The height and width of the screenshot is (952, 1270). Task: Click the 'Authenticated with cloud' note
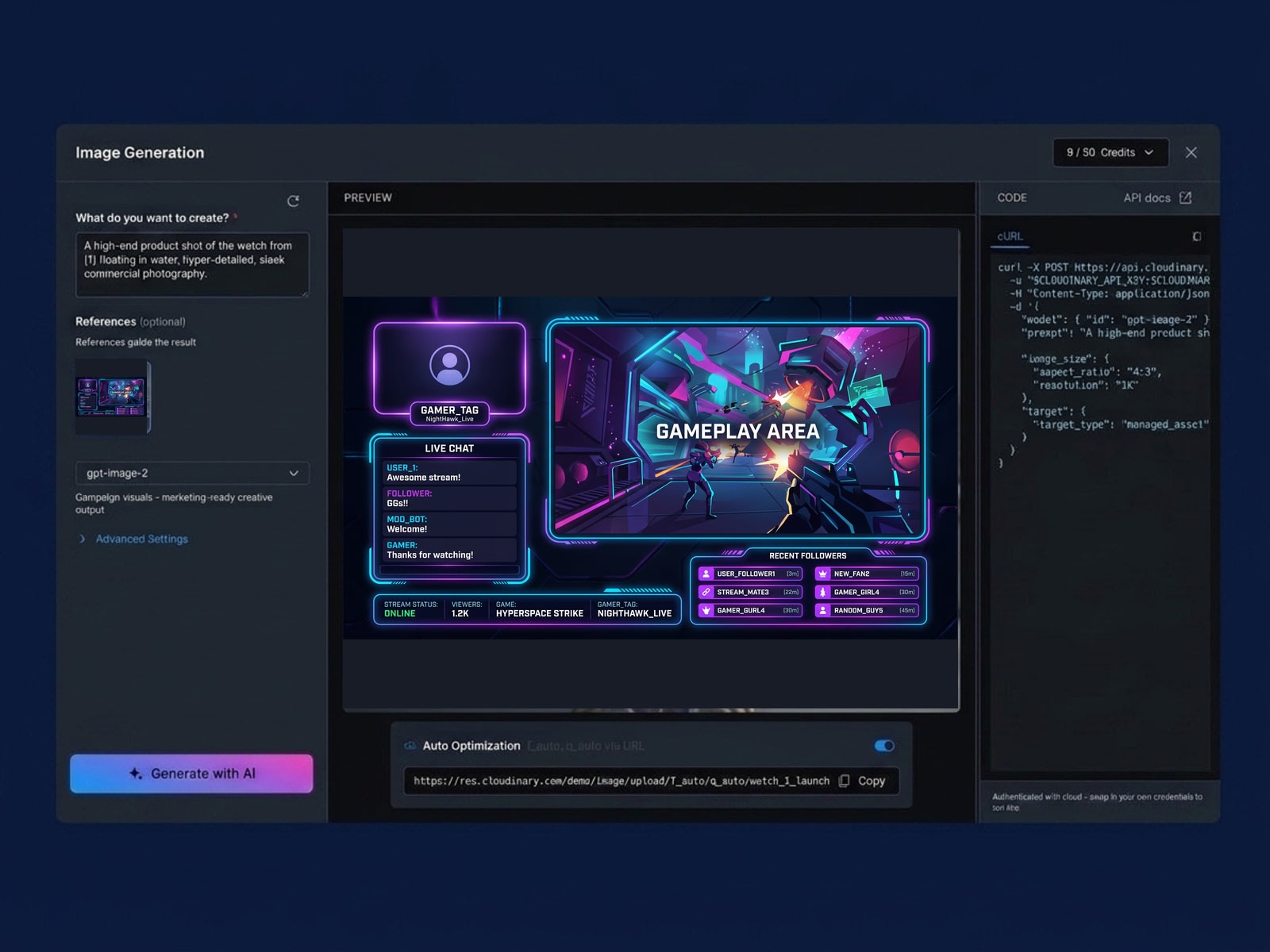click(1096, 802)
